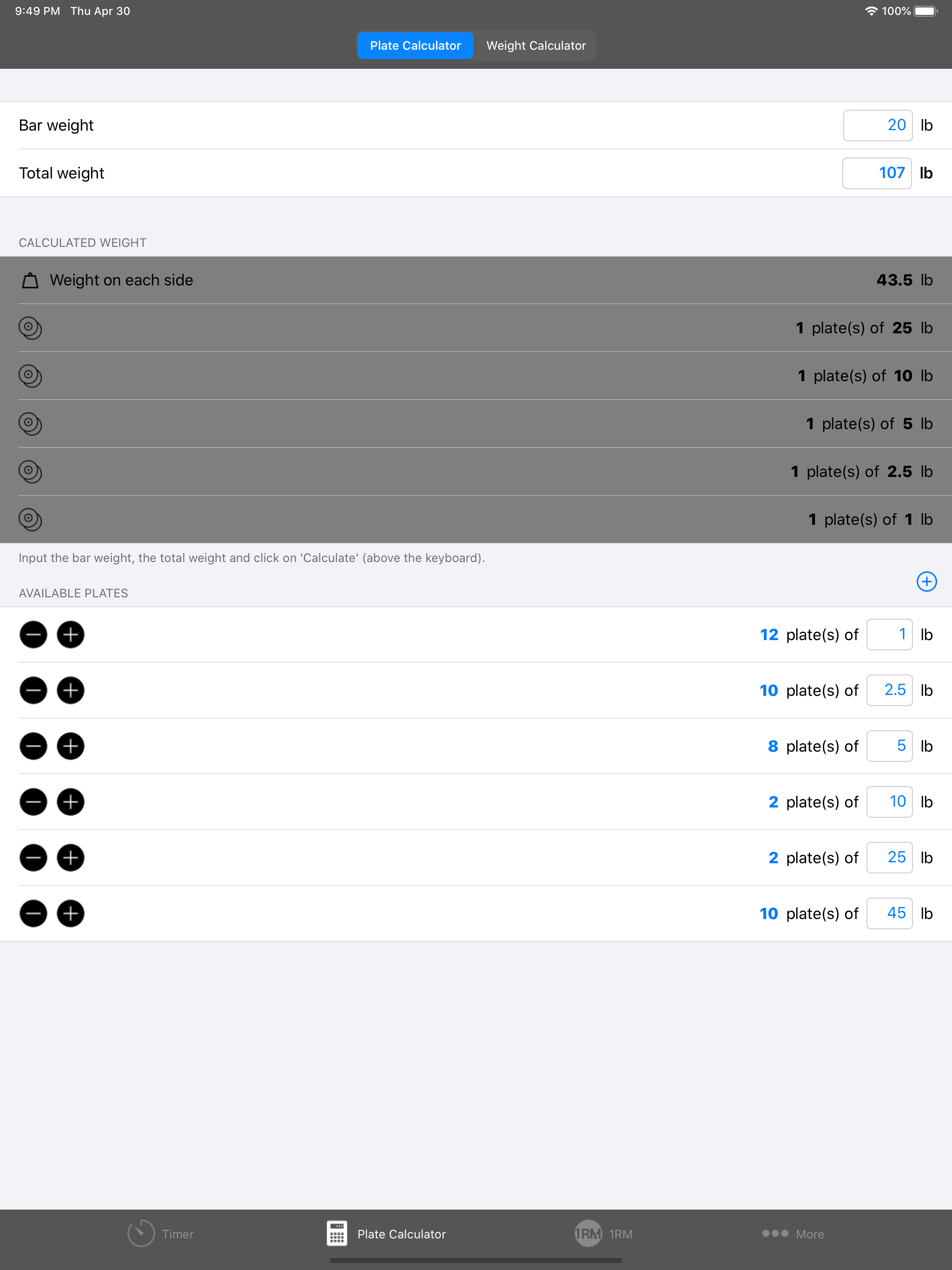Viewport: 952px width, 1270px height.
Task: Increase the count of 10 lb plates
Action: (70, 801)
